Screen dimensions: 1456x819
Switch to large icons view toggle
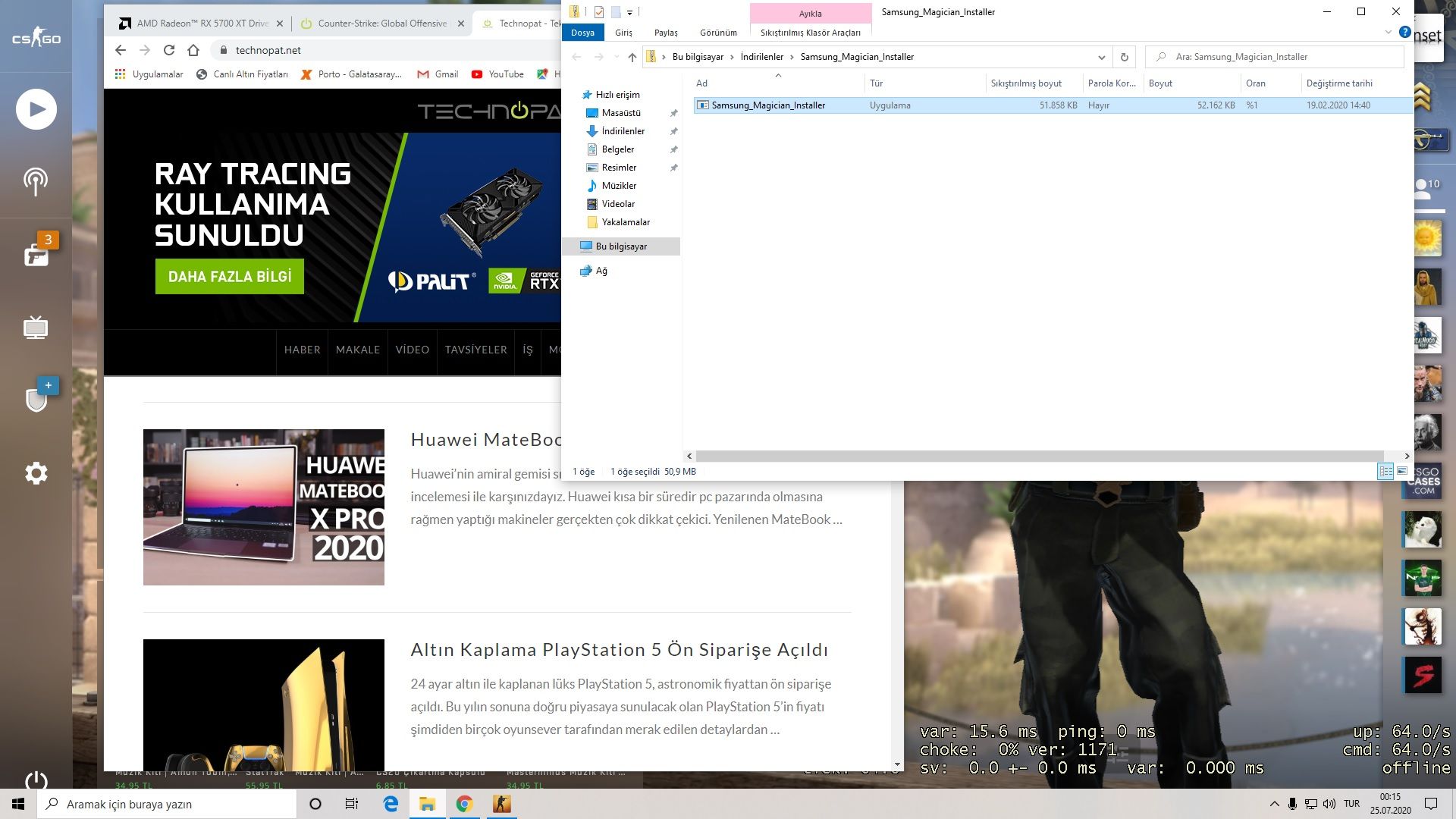[1402, 471]
